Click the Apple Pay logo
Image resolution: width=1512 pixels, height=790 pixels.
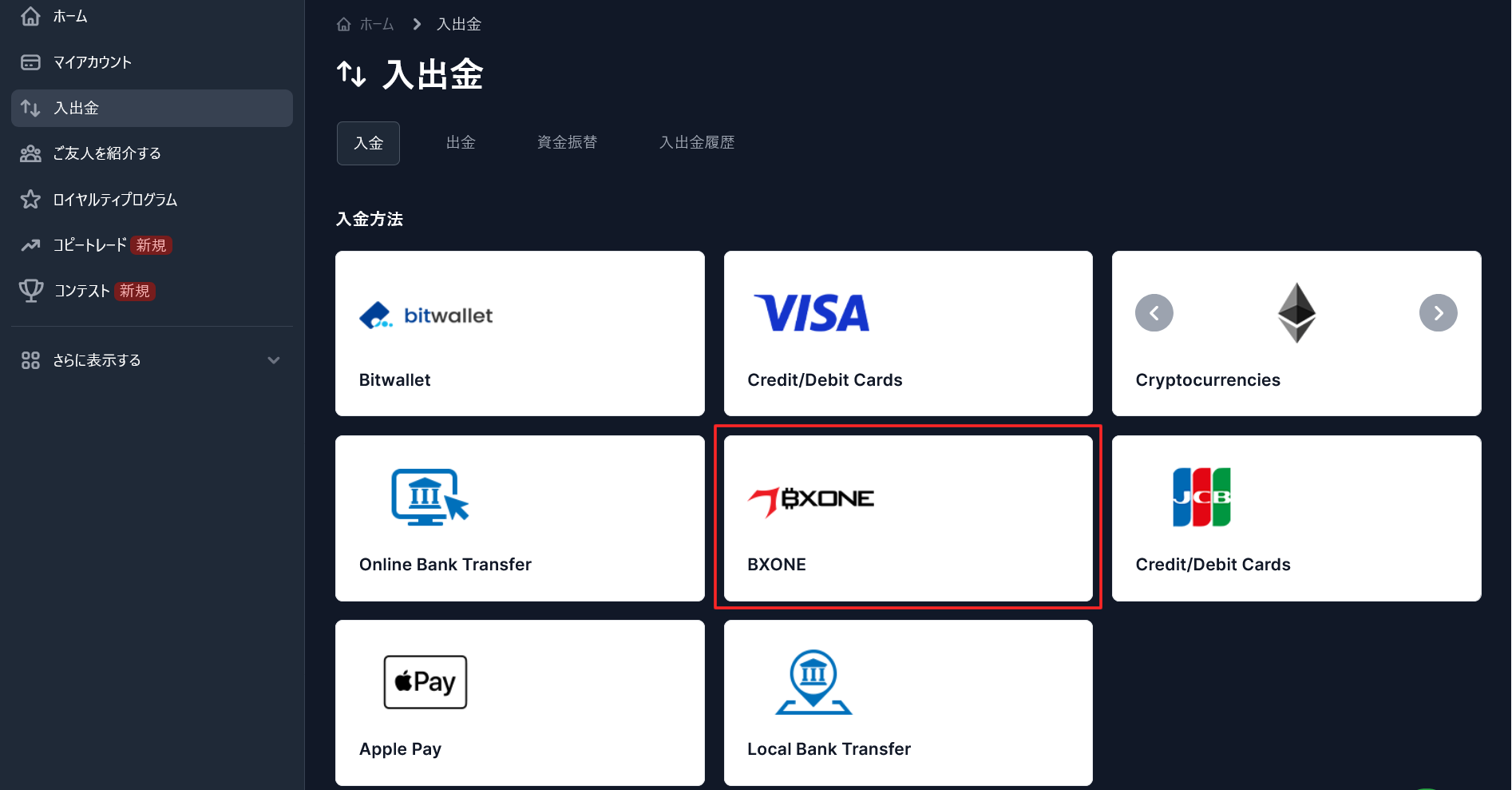coord(425,682)
